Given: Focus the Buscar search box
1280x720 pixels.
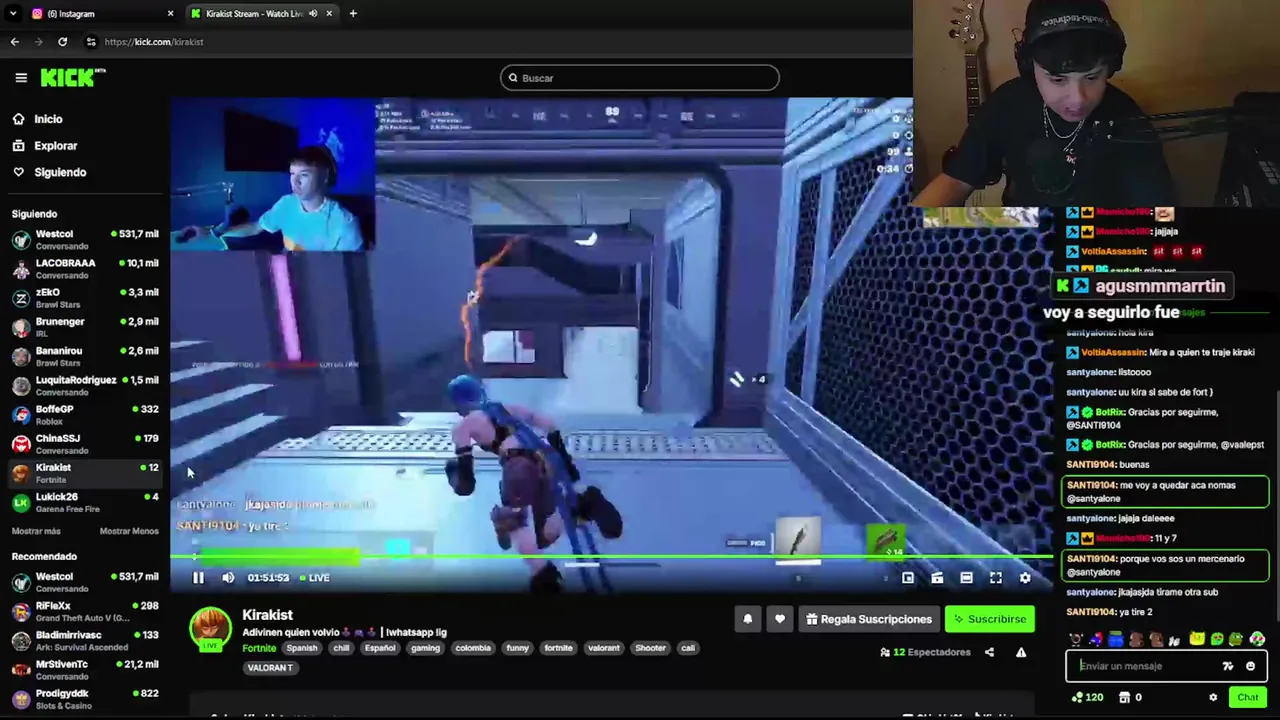Looking at the screenshot, I should pos(640,78).
